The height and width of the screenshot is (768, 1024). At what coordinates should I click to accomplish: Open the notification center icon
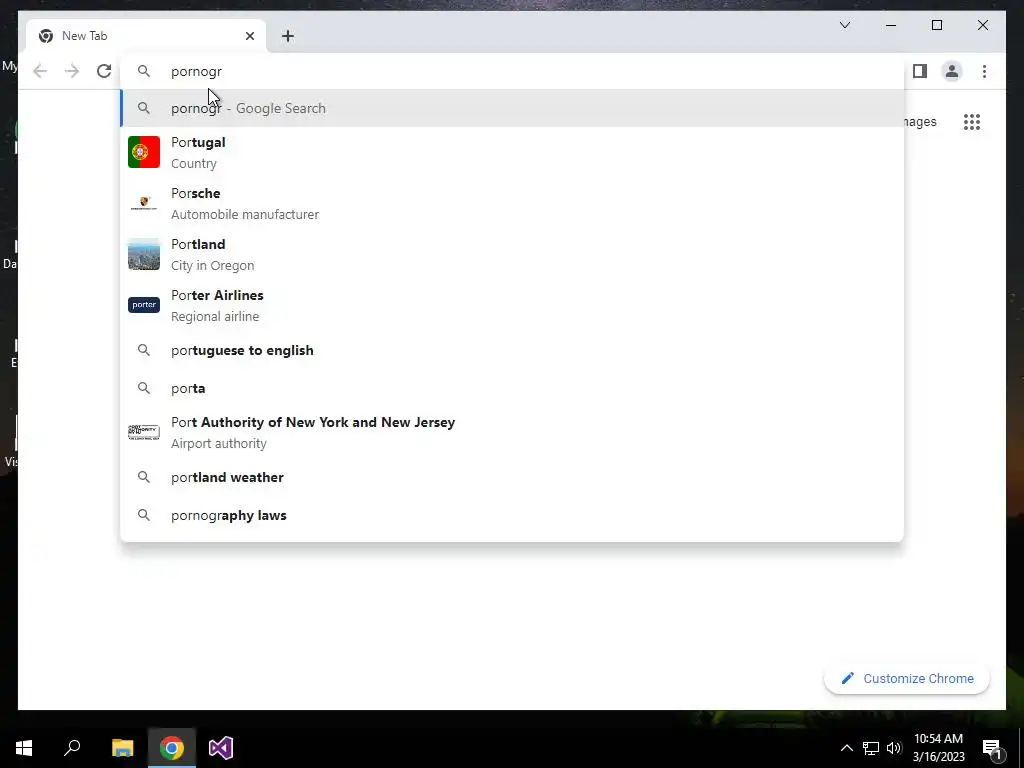tap(993, 748)
